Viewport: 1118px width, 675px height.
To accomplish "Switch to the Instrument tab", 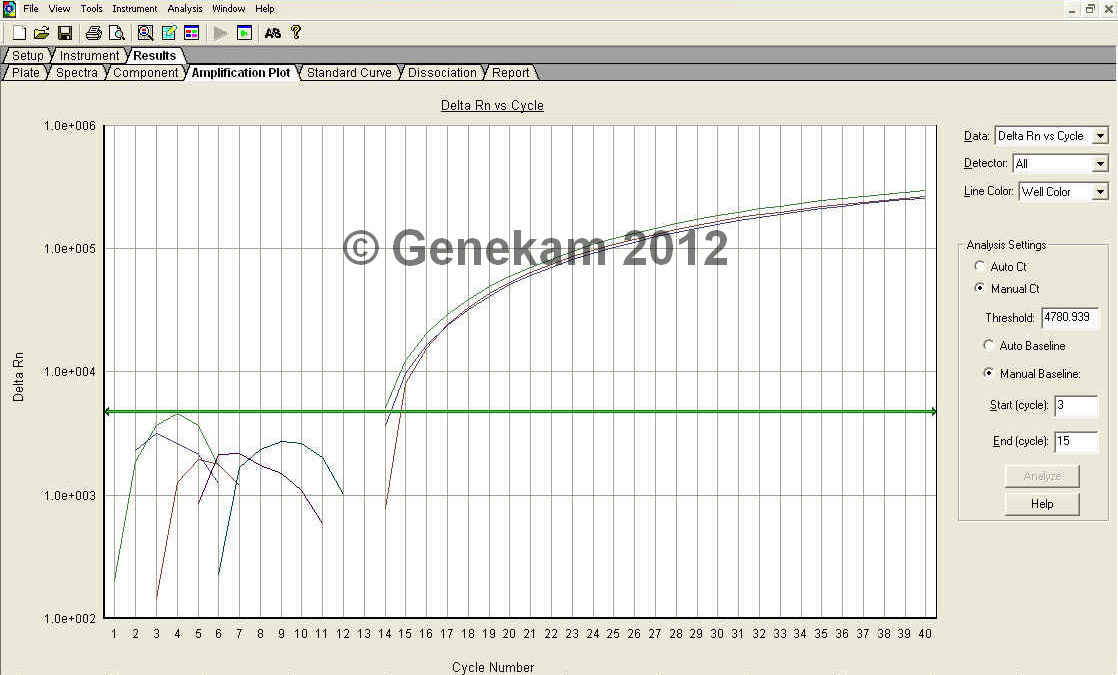I will click(89, 56).
